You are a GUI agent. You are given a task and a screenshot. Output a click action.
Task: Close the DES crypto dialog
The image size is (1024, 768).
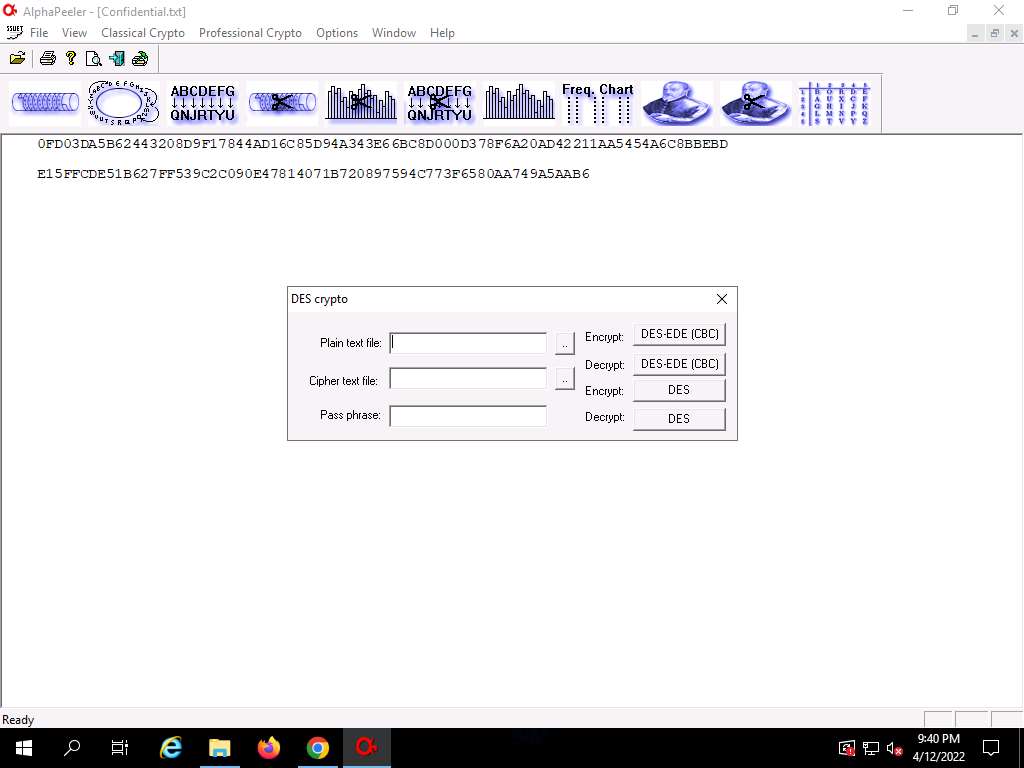[x=722, y=299]
